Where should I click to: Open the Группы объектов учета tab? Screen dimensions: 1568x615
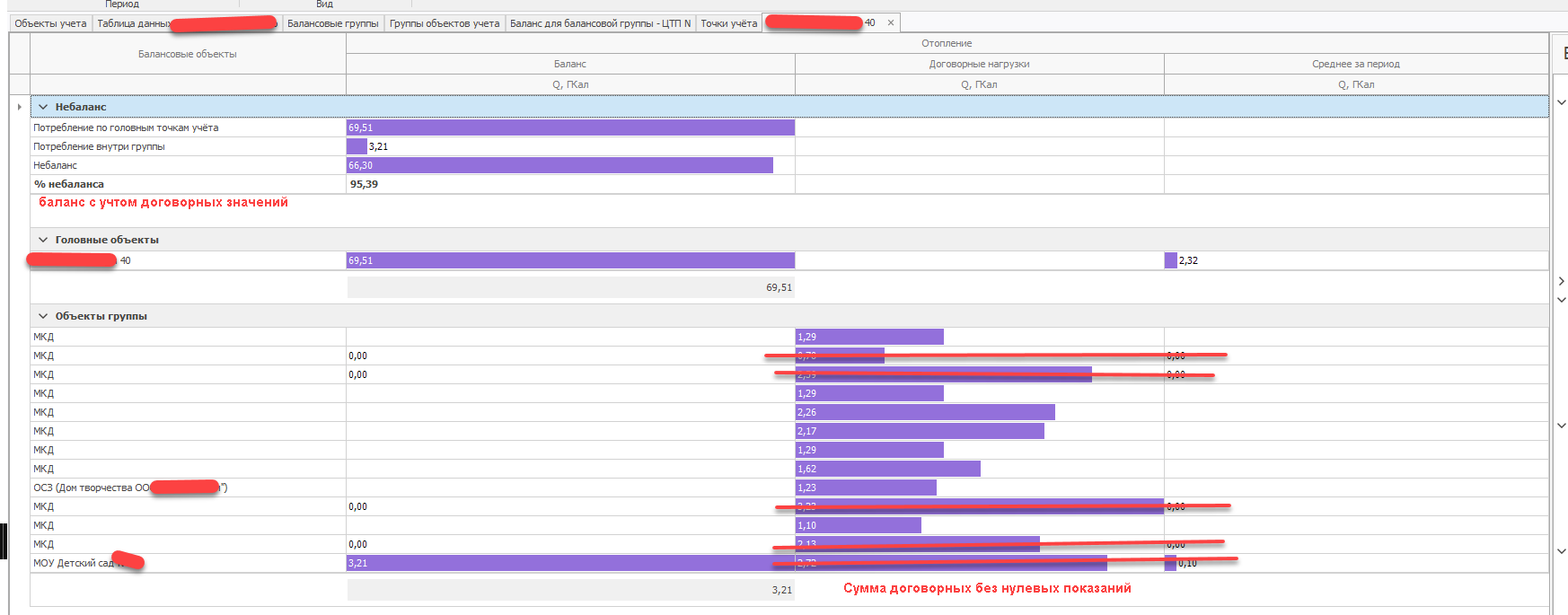click(x=444, y=23)
